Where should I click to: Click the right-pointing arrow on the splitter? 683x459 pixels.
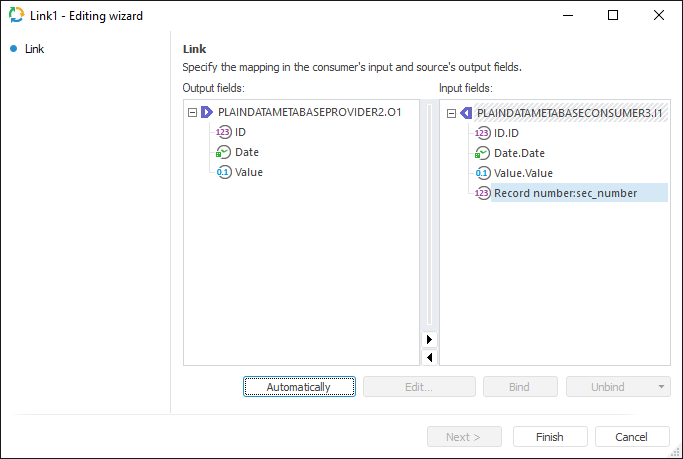point(429,340)
